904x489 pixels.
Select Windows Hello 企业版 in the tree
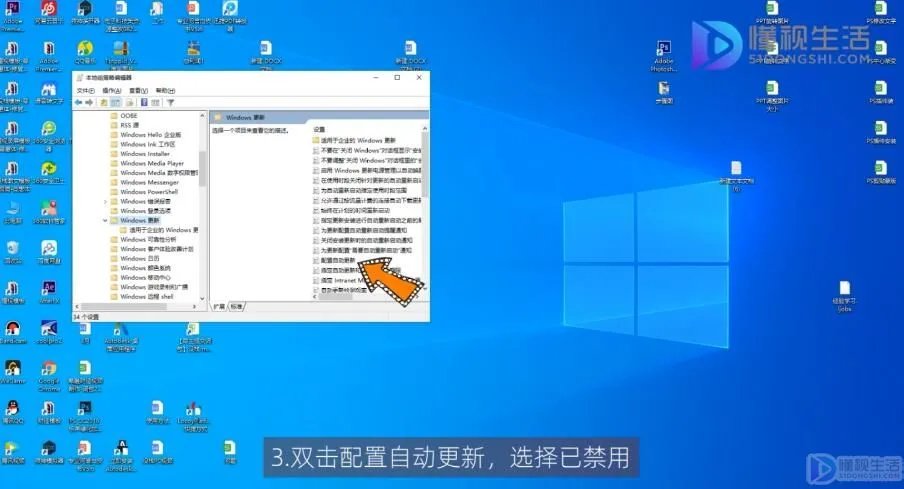(145, 135)
